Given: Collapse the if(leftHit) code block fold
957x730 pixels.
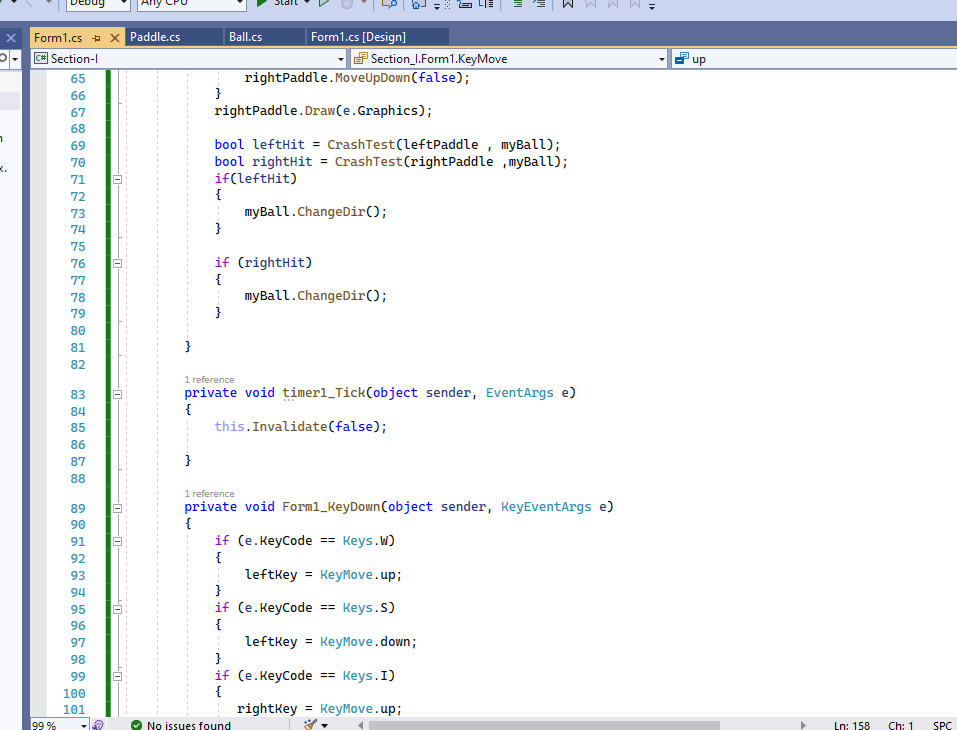Looking at the screenshot, I should pyautogui.click(x=117, y=179).
